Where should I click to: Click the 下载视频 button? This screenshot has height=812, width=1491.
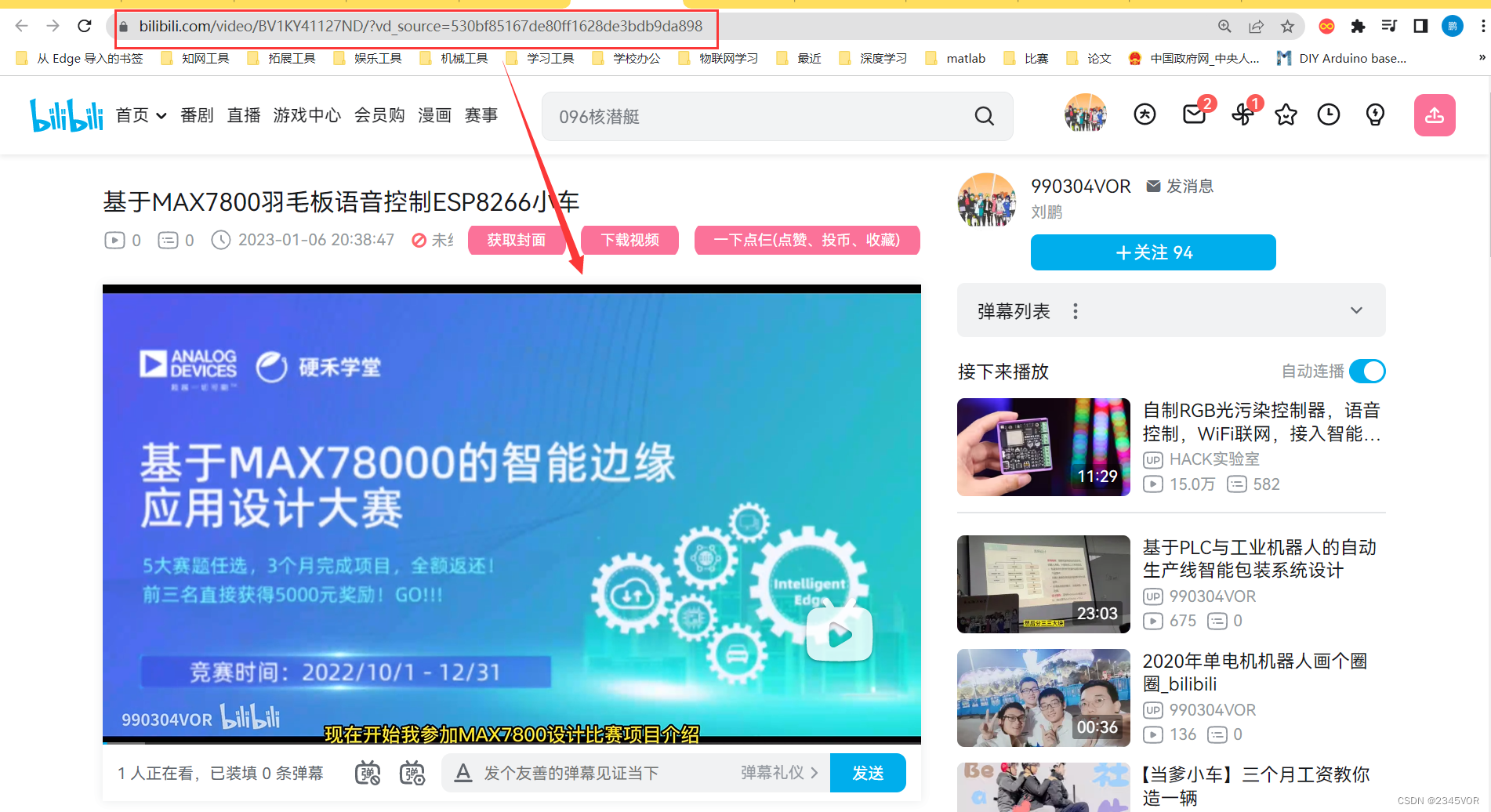629,240
